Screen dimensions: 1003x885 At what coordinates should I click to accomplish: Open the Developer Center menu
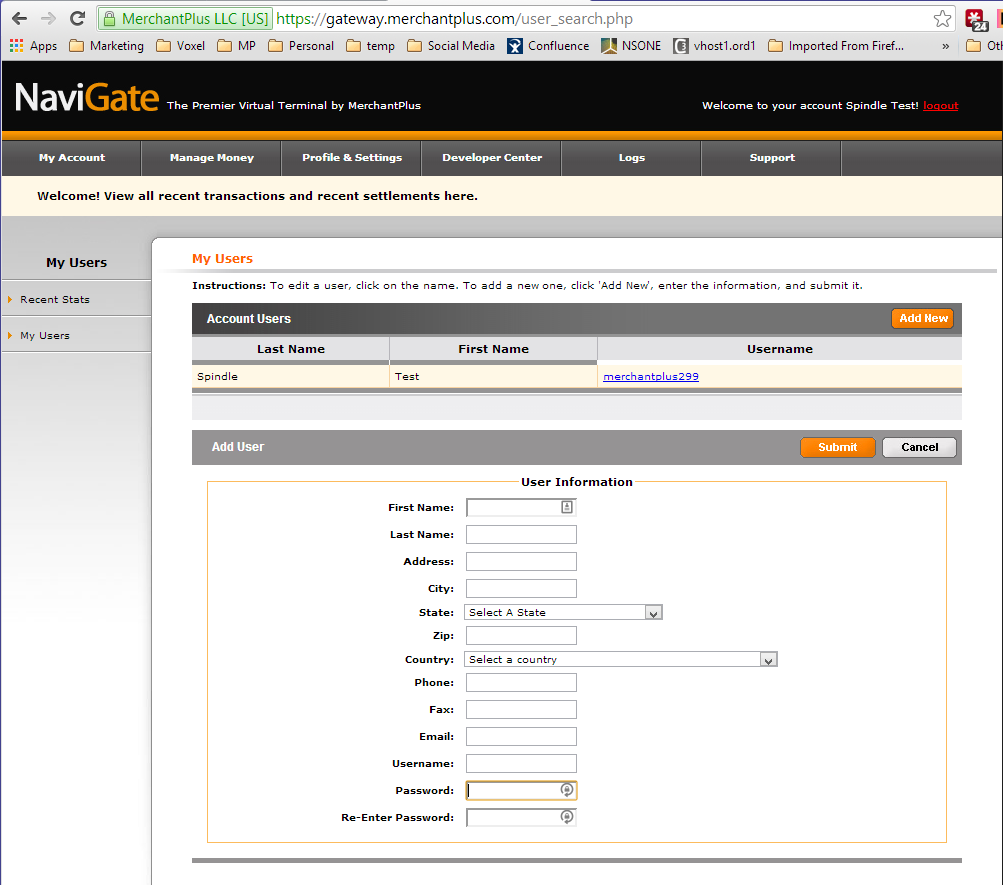(492, 157)
